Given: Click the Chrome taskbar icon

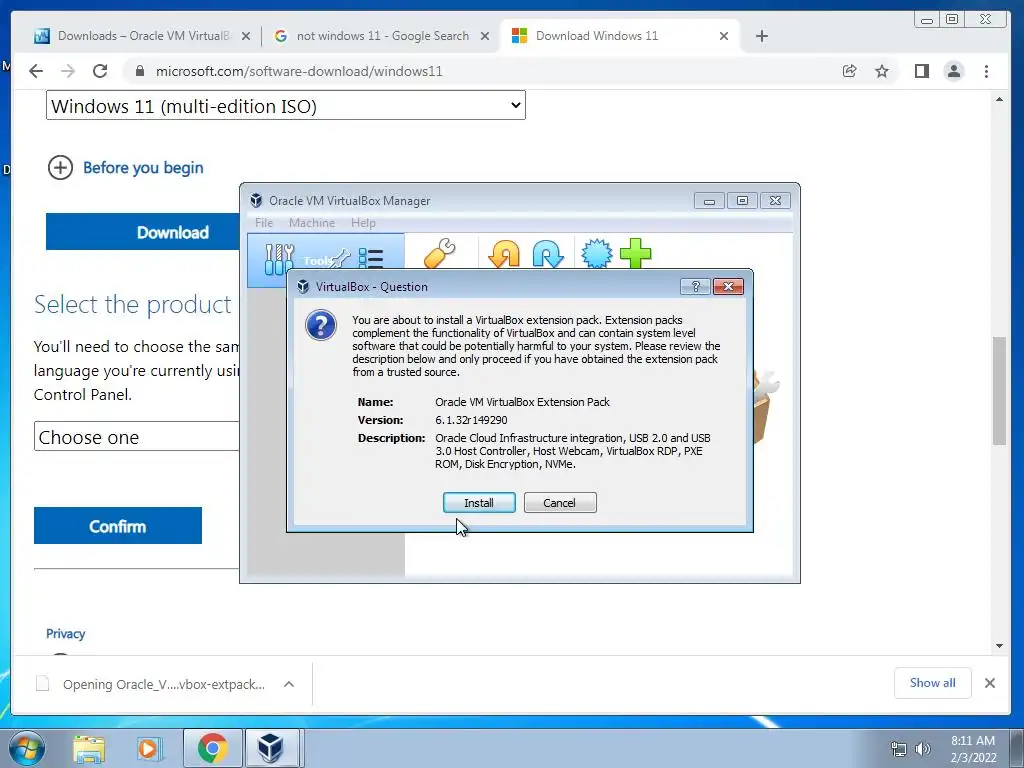Looking at the screenshot, I should pos(212,748).
